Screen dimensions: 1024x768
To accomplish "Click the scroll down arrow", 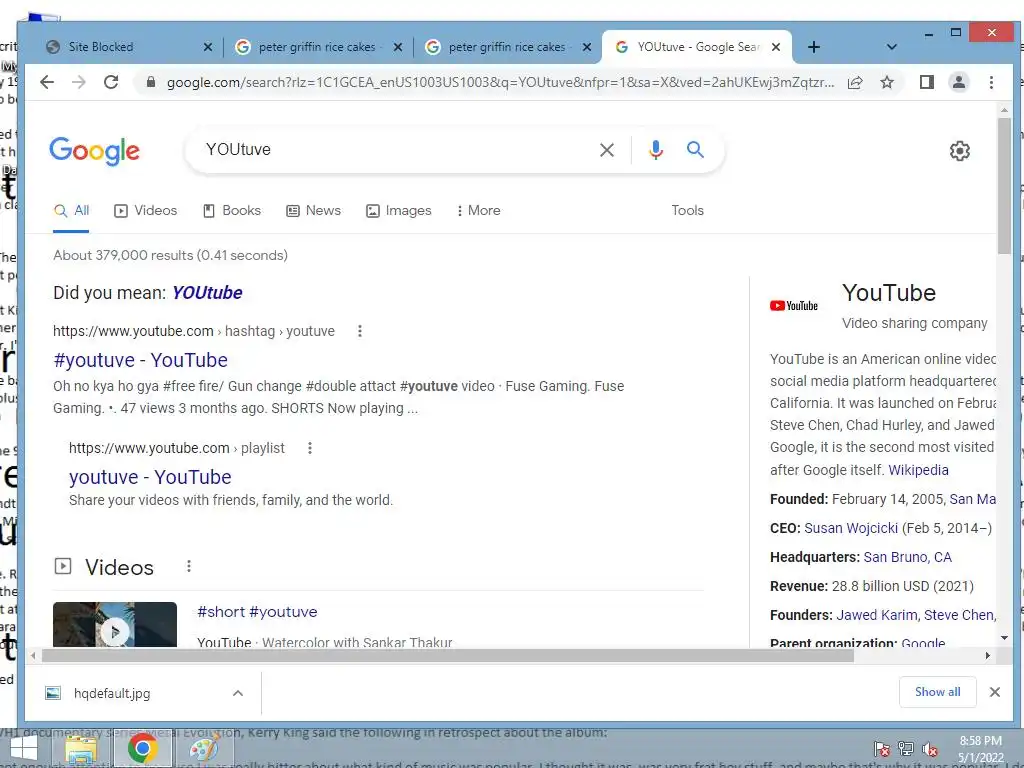I will tap(1004, 638).
